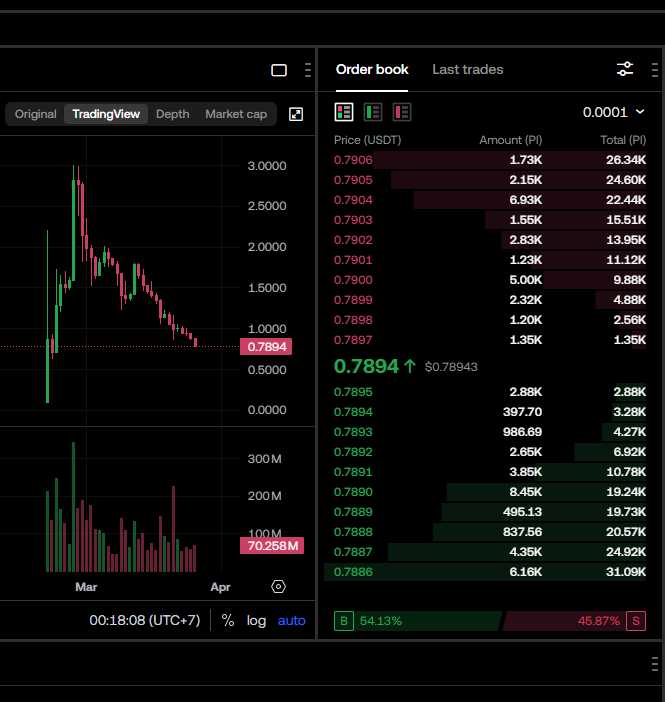665x702 pixels.
Task: Switch to Last trades tab
Action: 468,69
